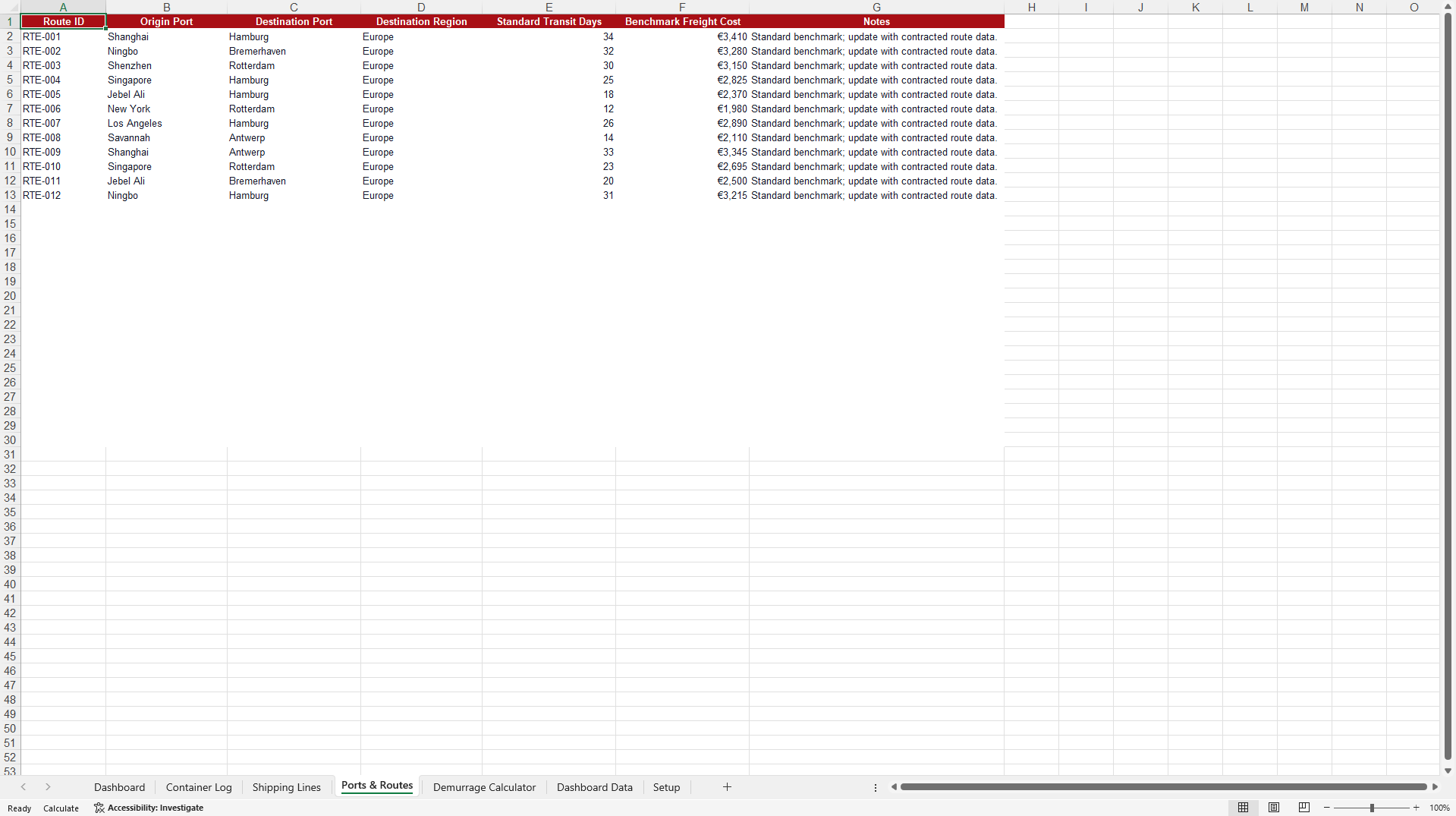The image size is (1456, 816).
Task: Open the Demurrage Calculator sheet tab
Action: point(484,787)
